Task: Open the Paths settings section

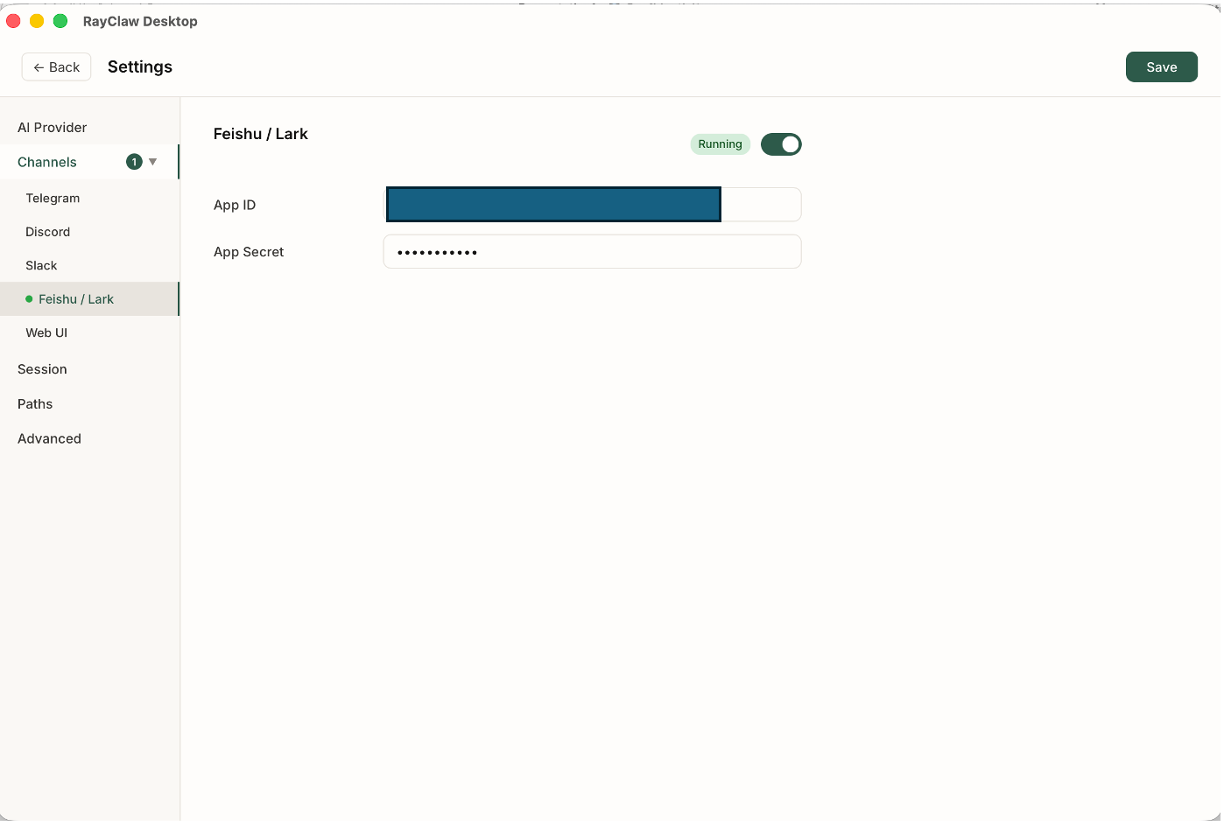Action: tap(34, 404)
